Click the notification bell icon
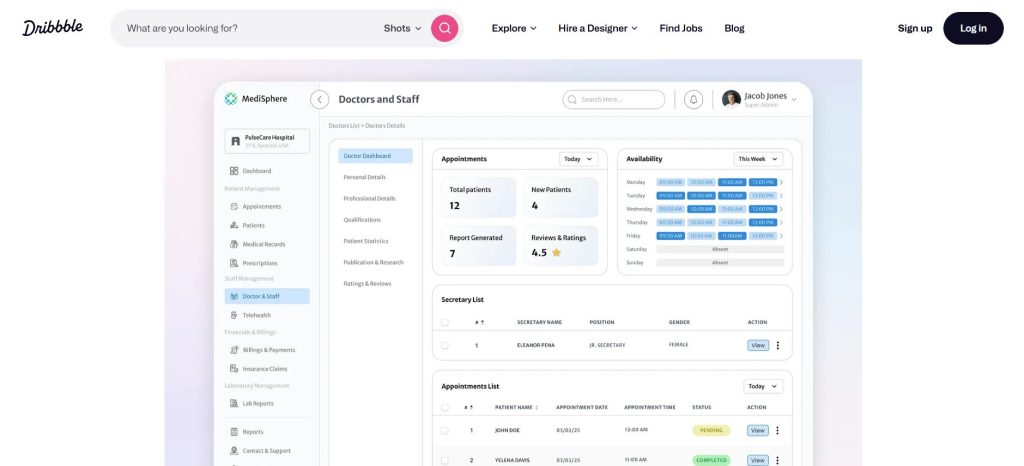 693,99
